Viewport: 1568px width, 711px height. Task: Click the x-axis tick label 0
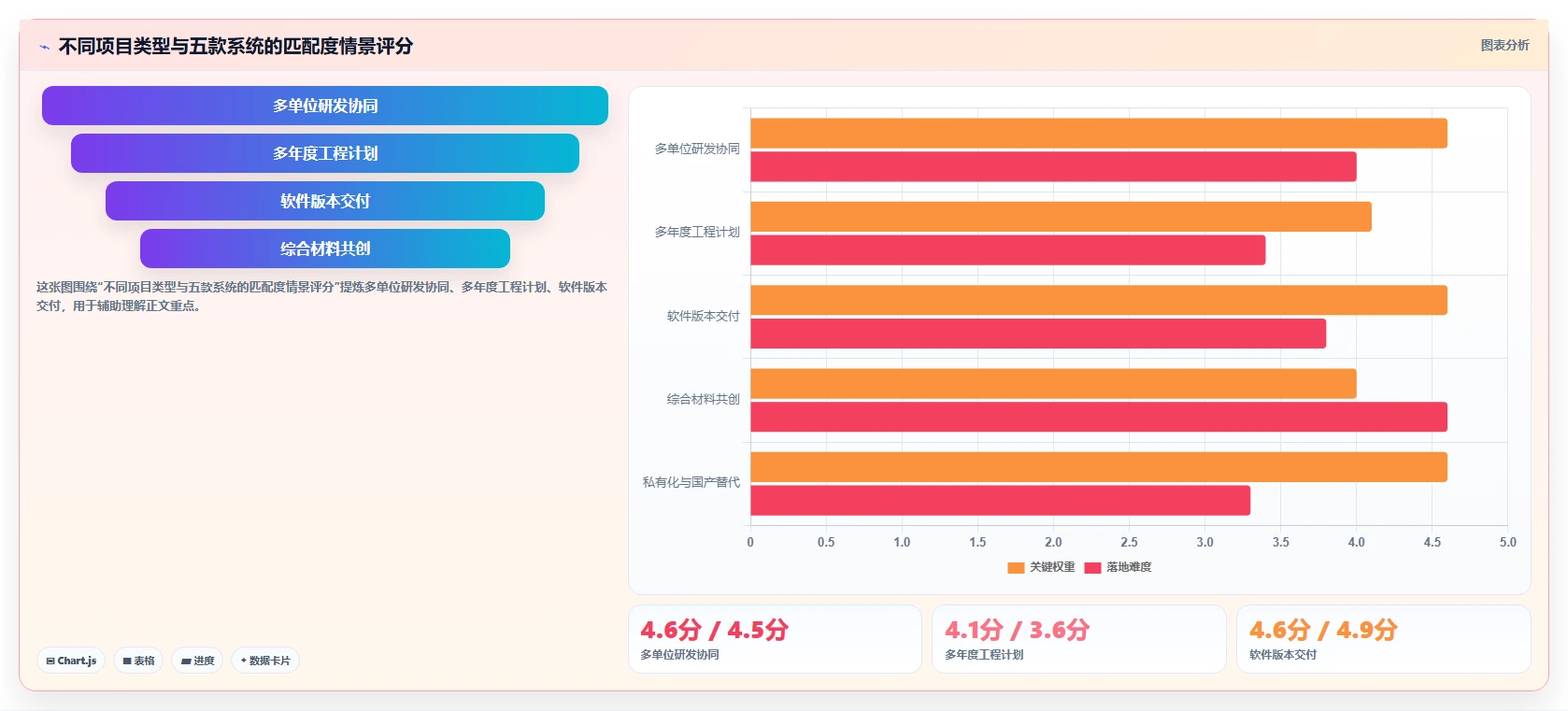tap(750, 542)
